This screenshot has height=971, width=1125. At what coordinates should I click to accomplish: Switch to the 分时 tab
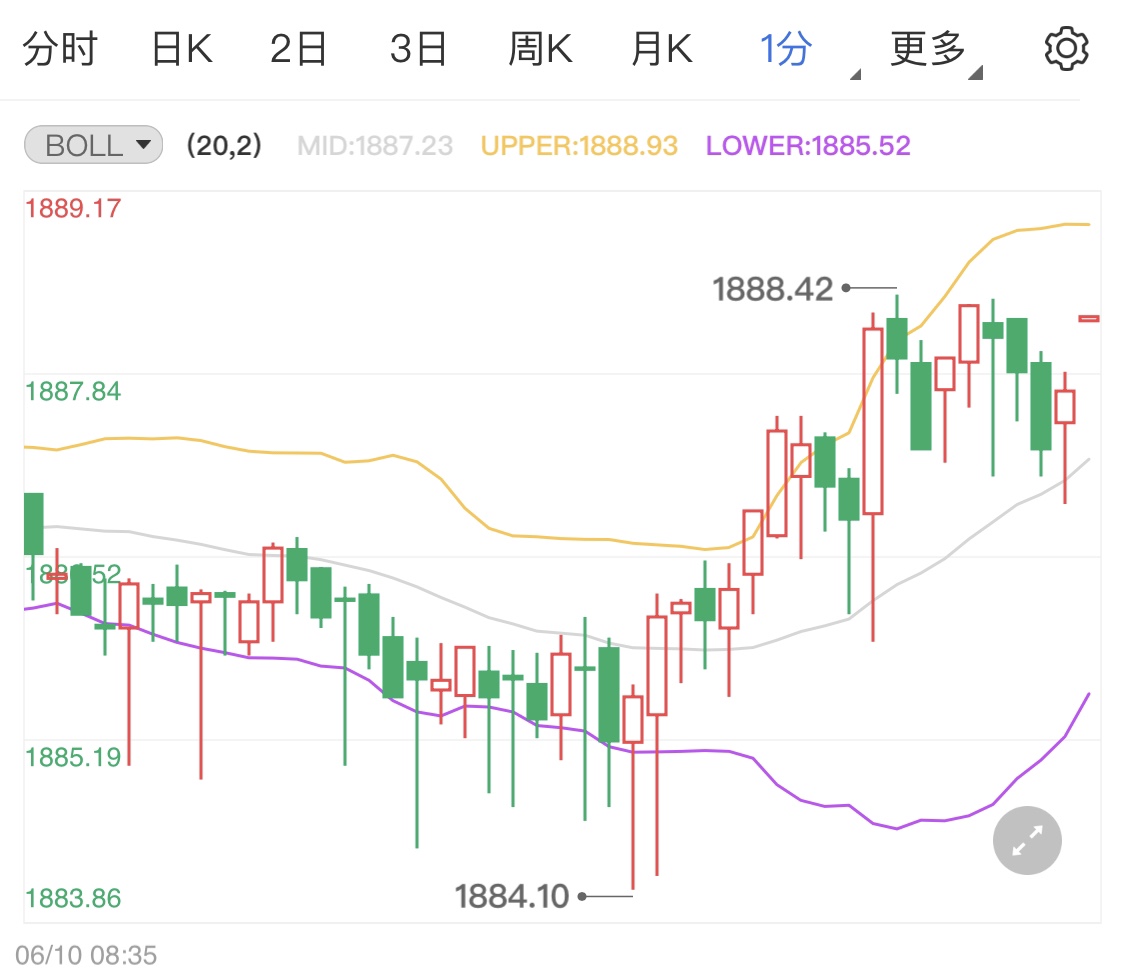tap(59, 48)
